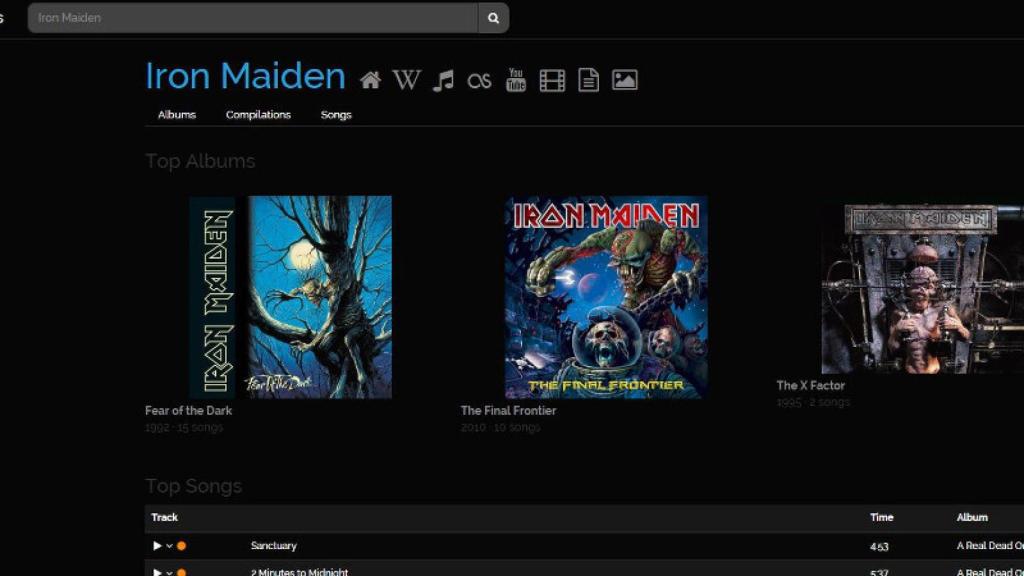Play the Sanctuary track

[157, 546]
